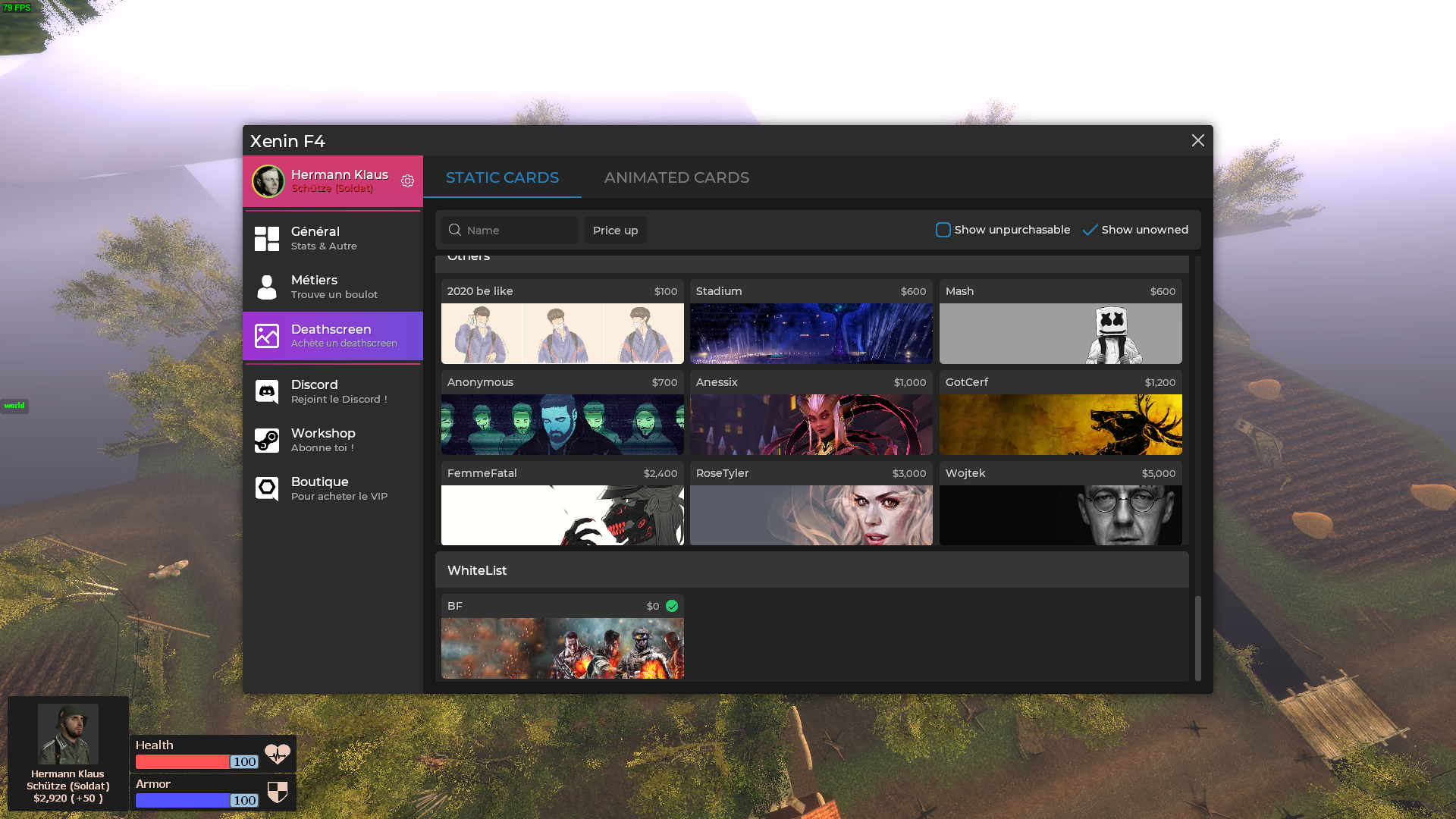Click the $2,920 money display in HUD
The image size is (1456, 819).
tap(68, 798)
